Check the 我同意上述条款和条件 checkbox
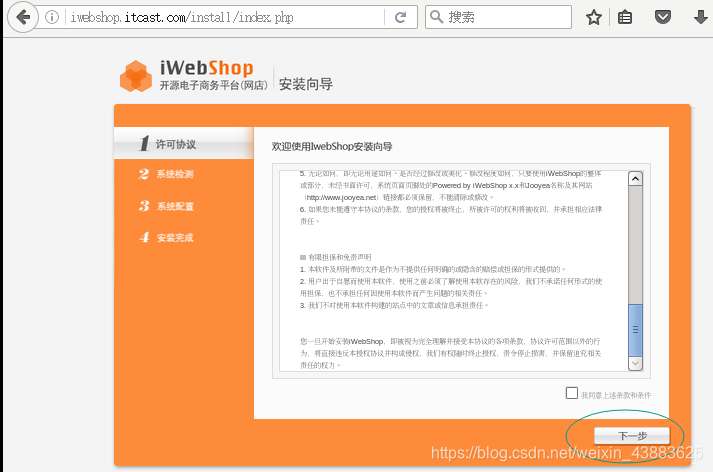Image resolution: width=713 pixels, height=472 pixels. tap(572, 393)
